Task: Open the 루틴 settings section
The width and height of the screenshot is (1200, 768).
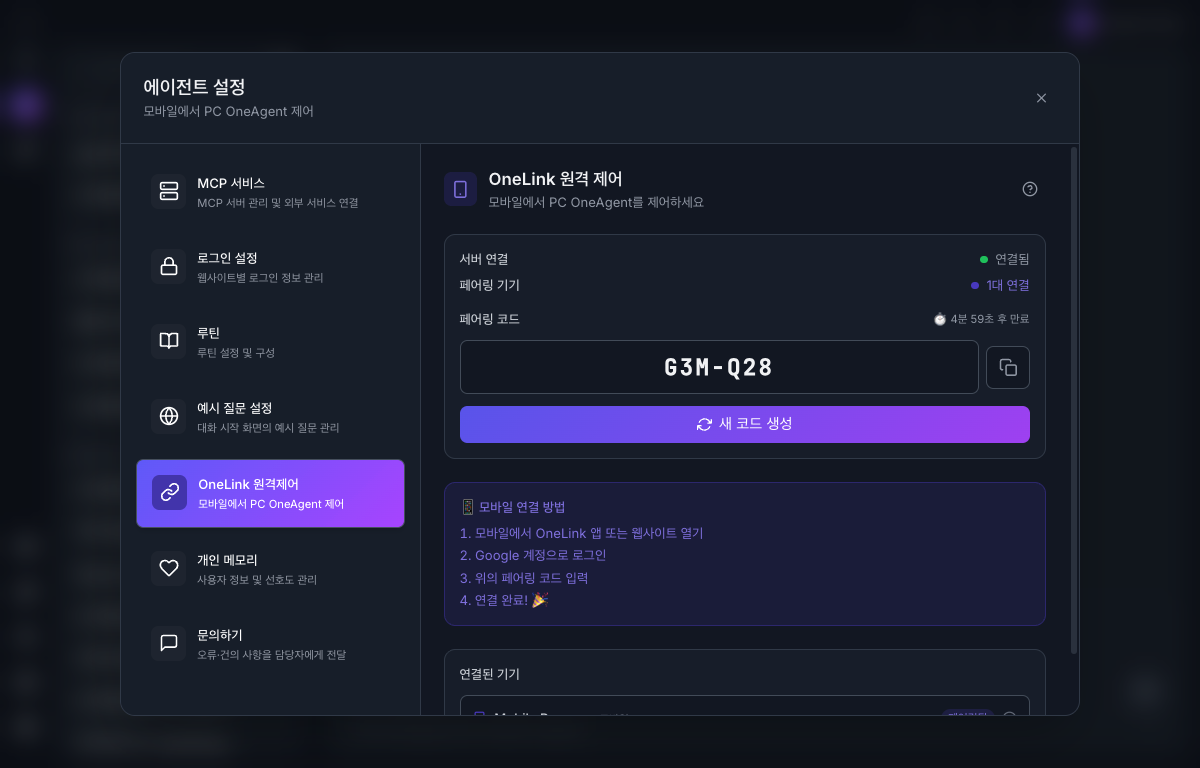Action: click(270, 342)
